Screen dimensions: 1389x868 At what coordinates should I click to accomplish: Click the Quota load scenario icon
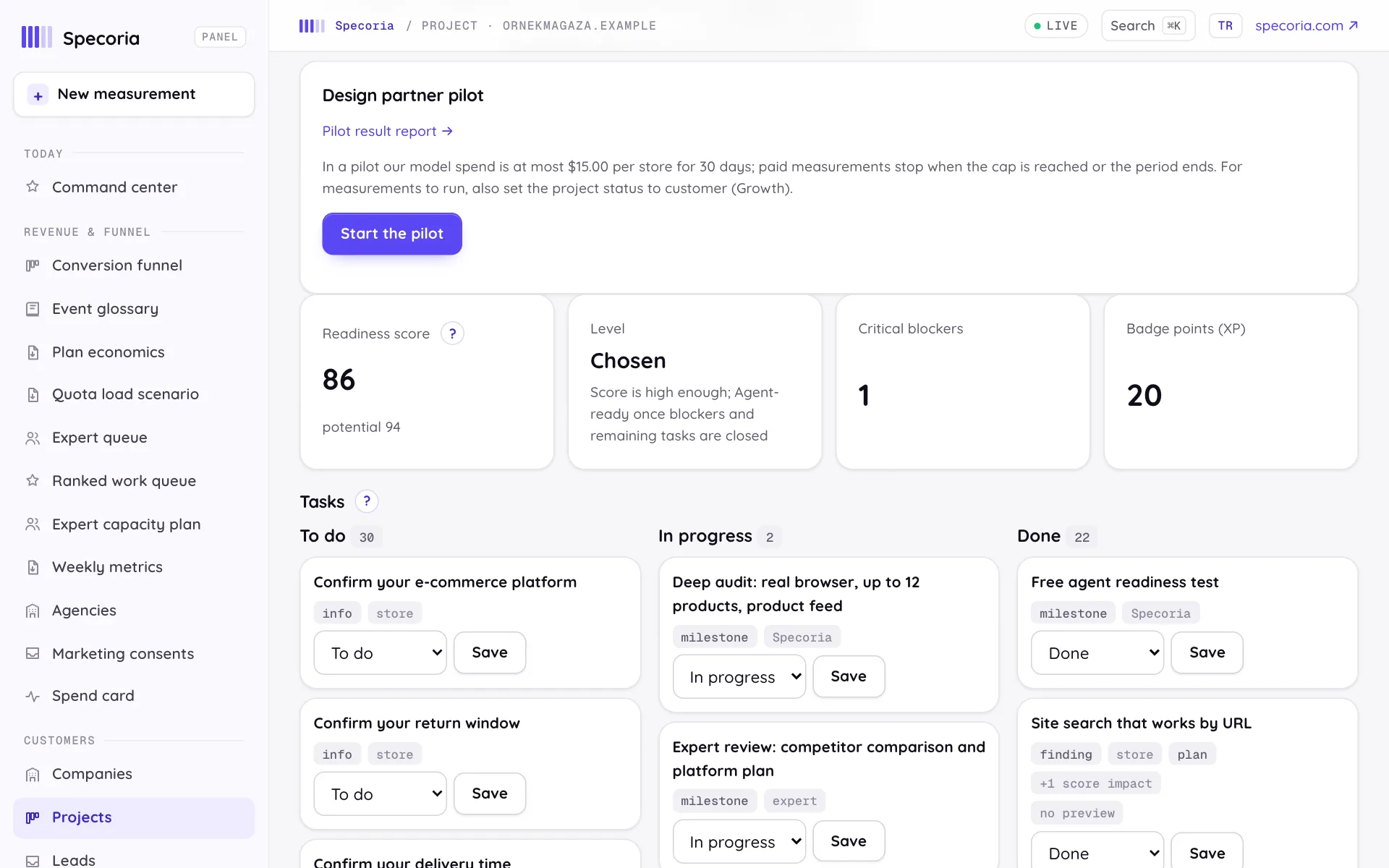pyautogui.click(x=33, y=394)
